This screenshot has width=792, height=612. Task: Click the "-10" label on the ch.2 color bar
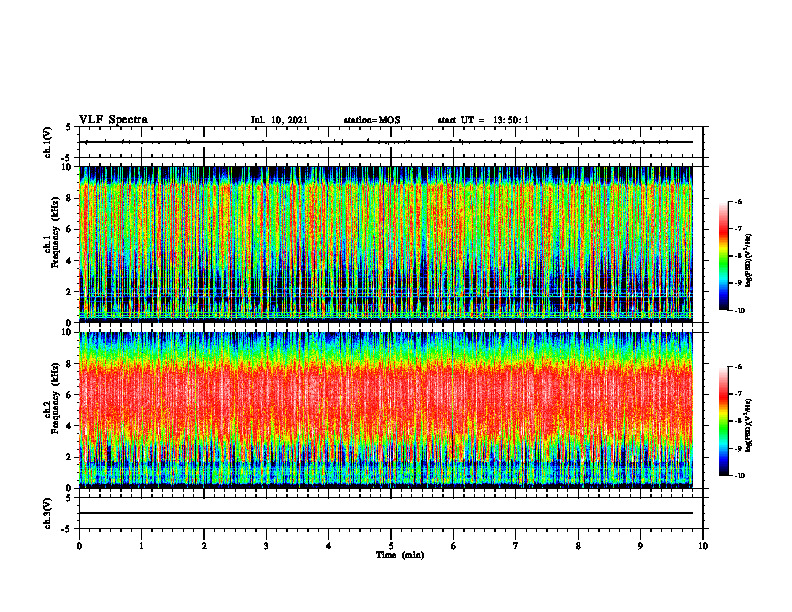(739, 476)
